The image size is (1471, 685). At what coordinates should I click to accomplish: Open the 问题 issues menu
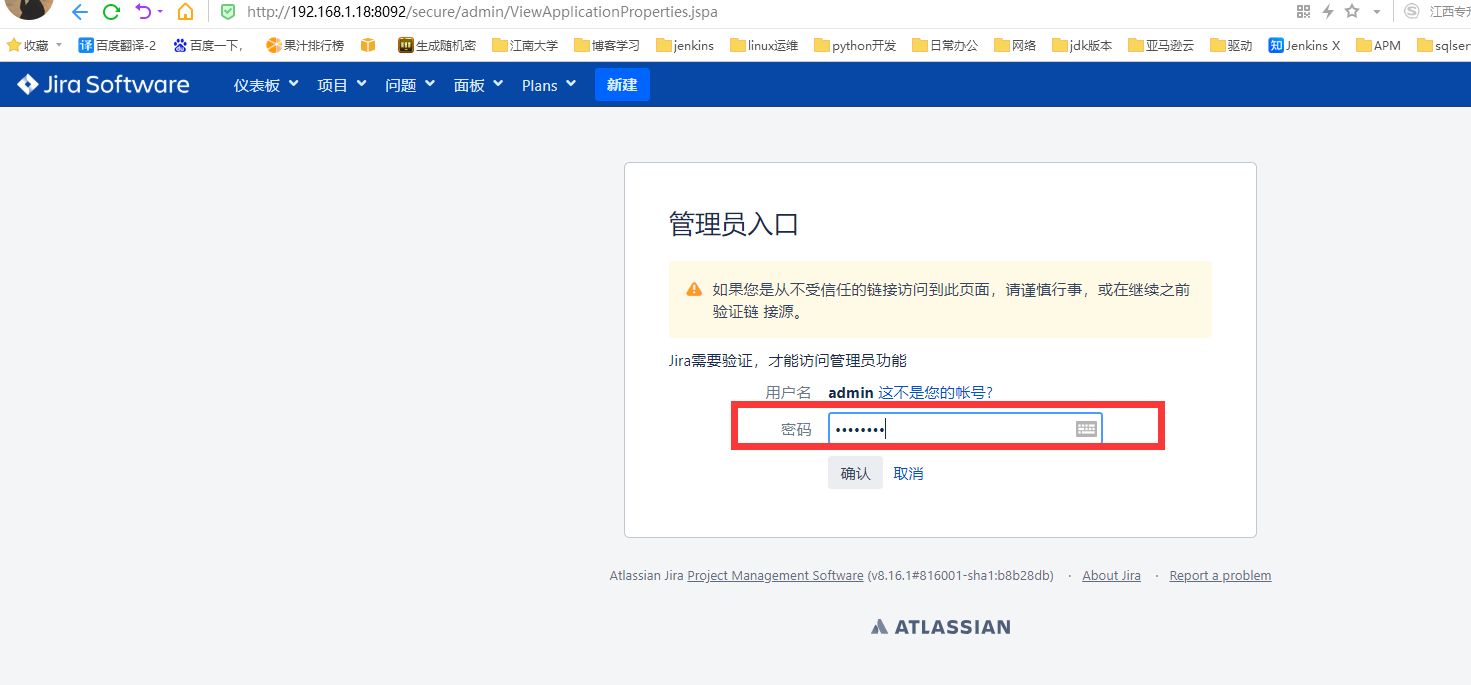(x=410, y=85)
